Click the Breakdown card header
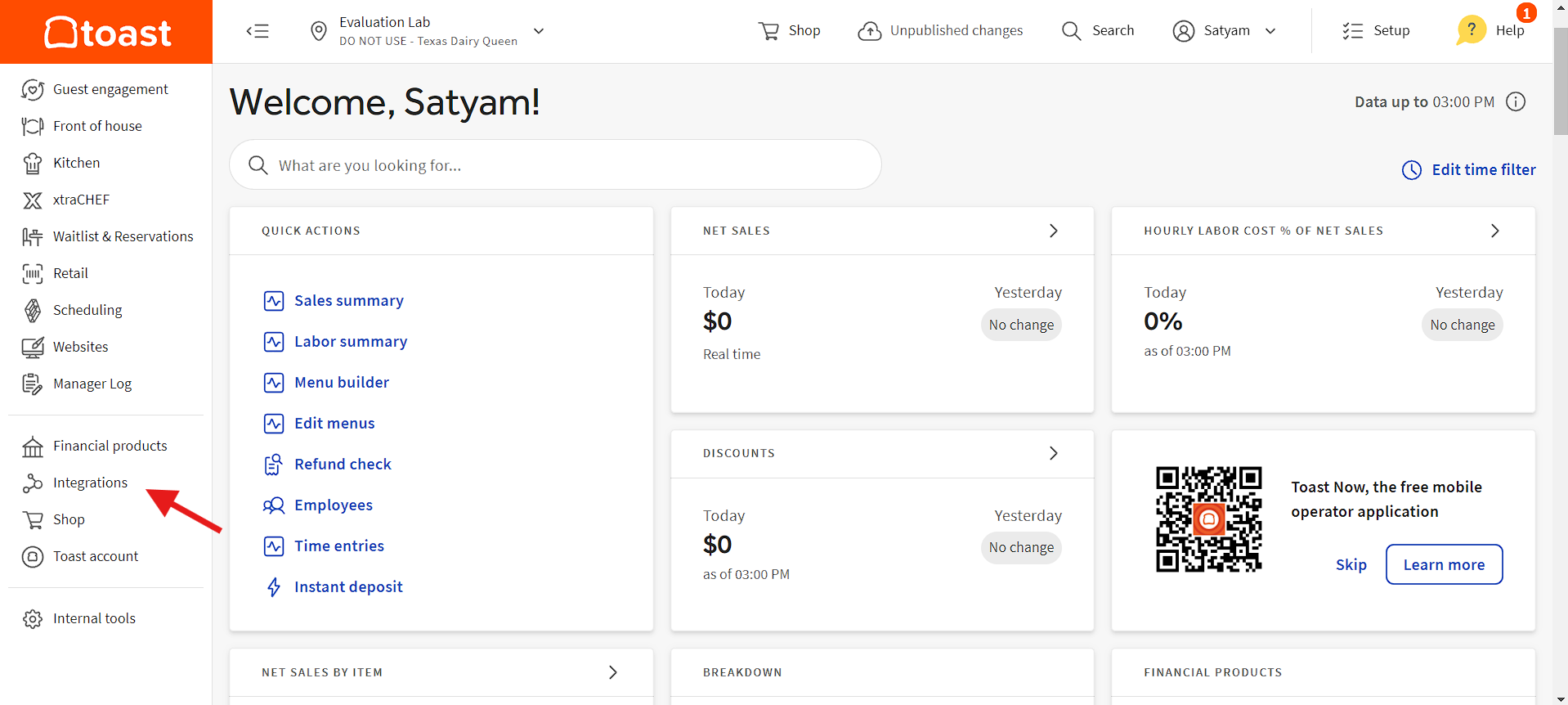This screenshot has width=1568, height=705. coord(882,672)
